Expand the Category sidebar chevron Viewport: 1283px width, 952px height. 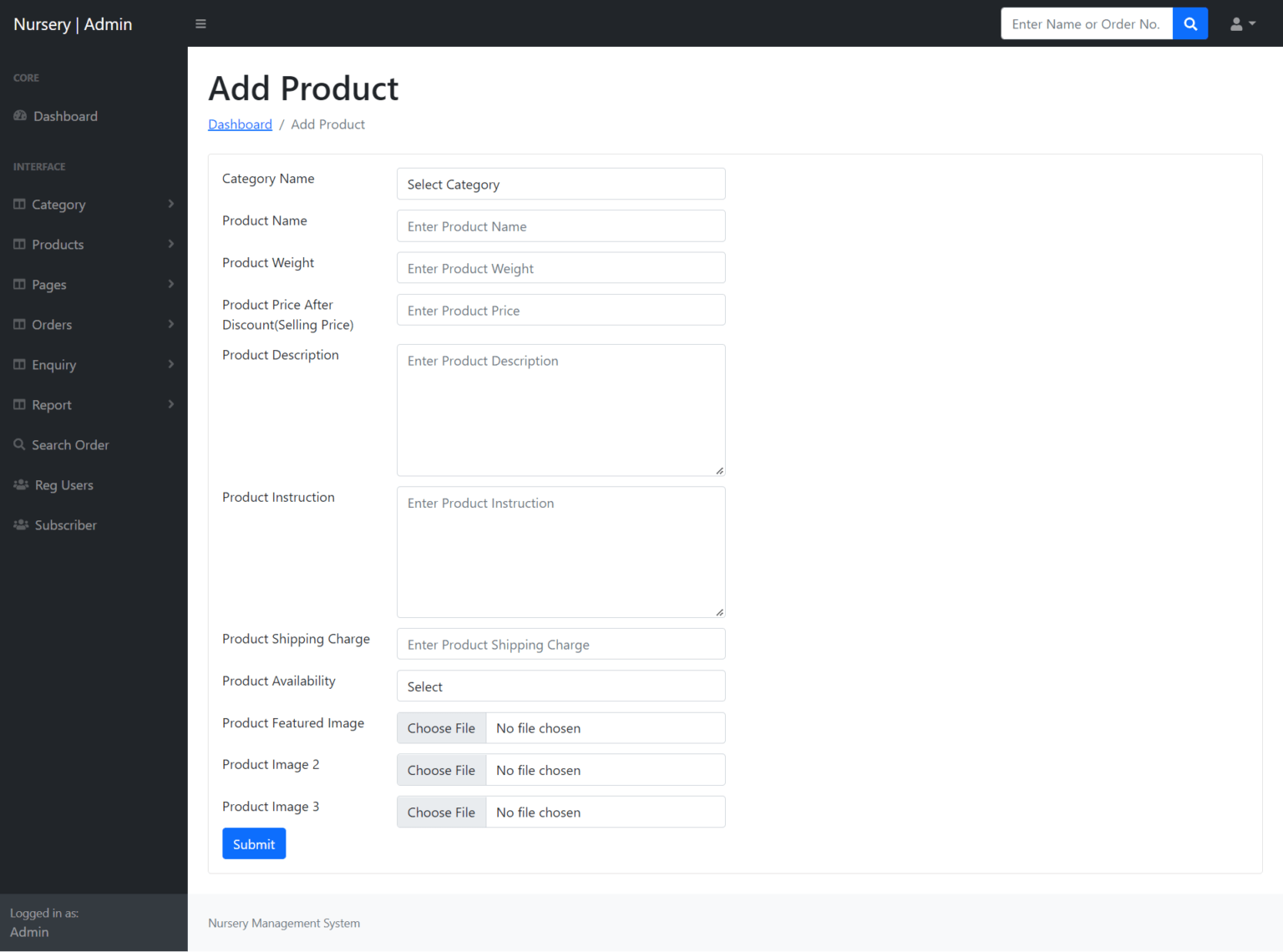click(171, 205)
